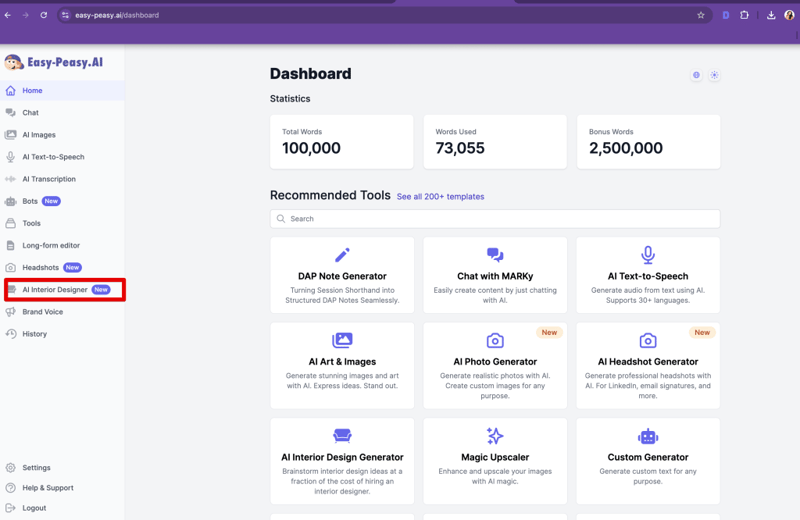Click the See all 200+ templates link
This screenshot has width=800, height=520.
click(x=440, y=197)
